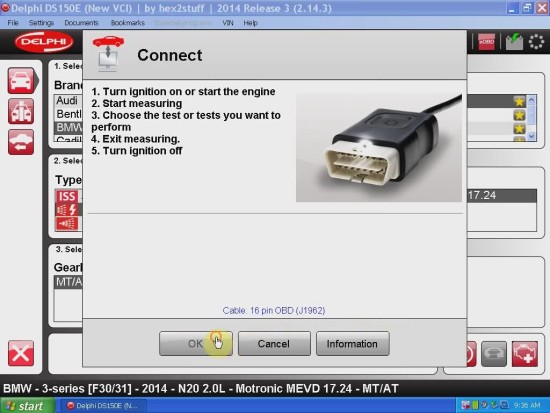
Task: Click the Cable: 16 pin OBD (J1962) text
Action: point(274,311)
